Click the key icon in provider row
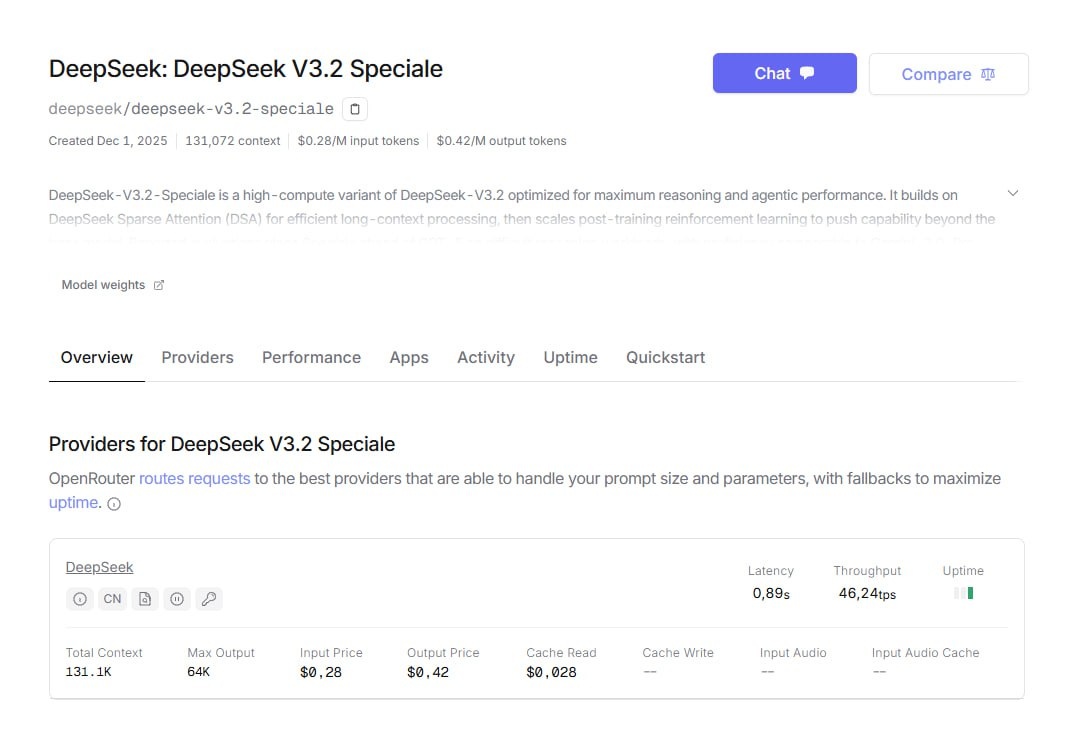 tap(209, 599)
